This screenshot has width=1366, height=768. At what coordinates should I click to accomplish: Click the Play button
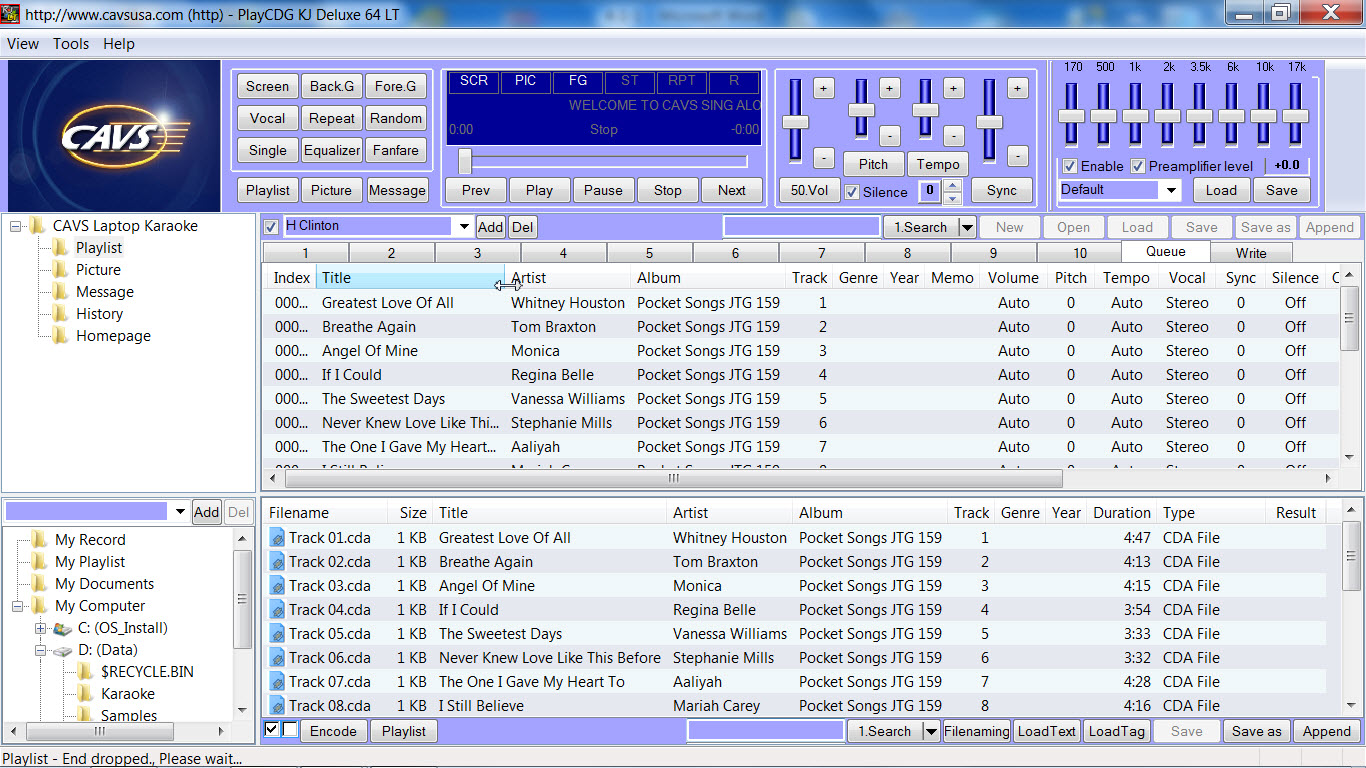pos(539,190)
